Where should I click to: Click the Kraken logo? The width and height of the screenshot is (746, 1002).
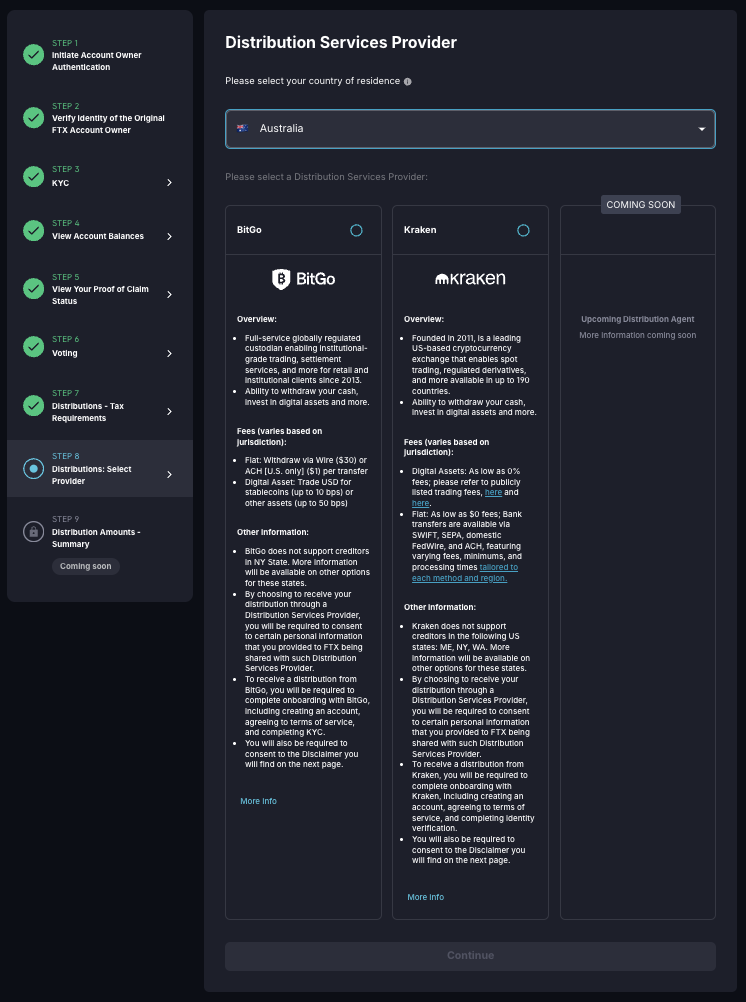point(470,279)
